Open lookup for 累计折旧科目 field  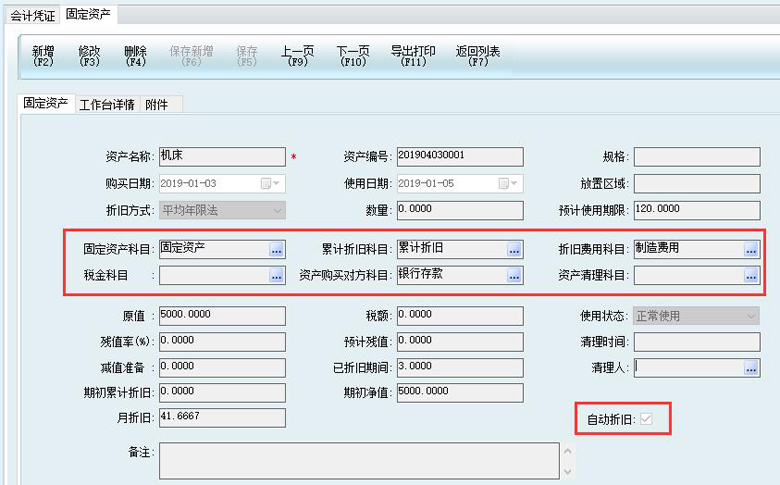[x=514, y=249]
